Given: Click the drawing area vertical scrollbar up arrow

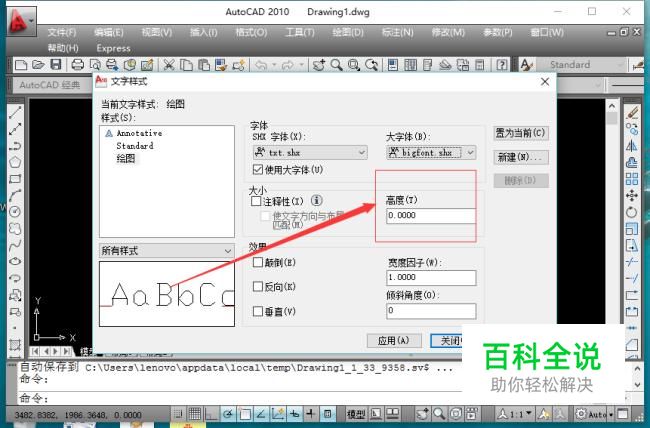Looking at the screenshot, I should (x=612, y=106).
